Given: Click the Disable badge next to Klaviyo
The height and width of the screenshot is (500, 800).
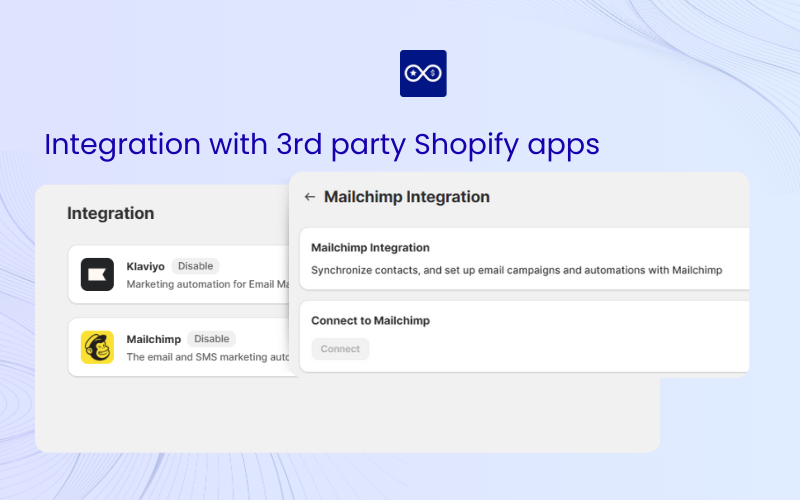Looking at the screenshot, I should point(195,266).
